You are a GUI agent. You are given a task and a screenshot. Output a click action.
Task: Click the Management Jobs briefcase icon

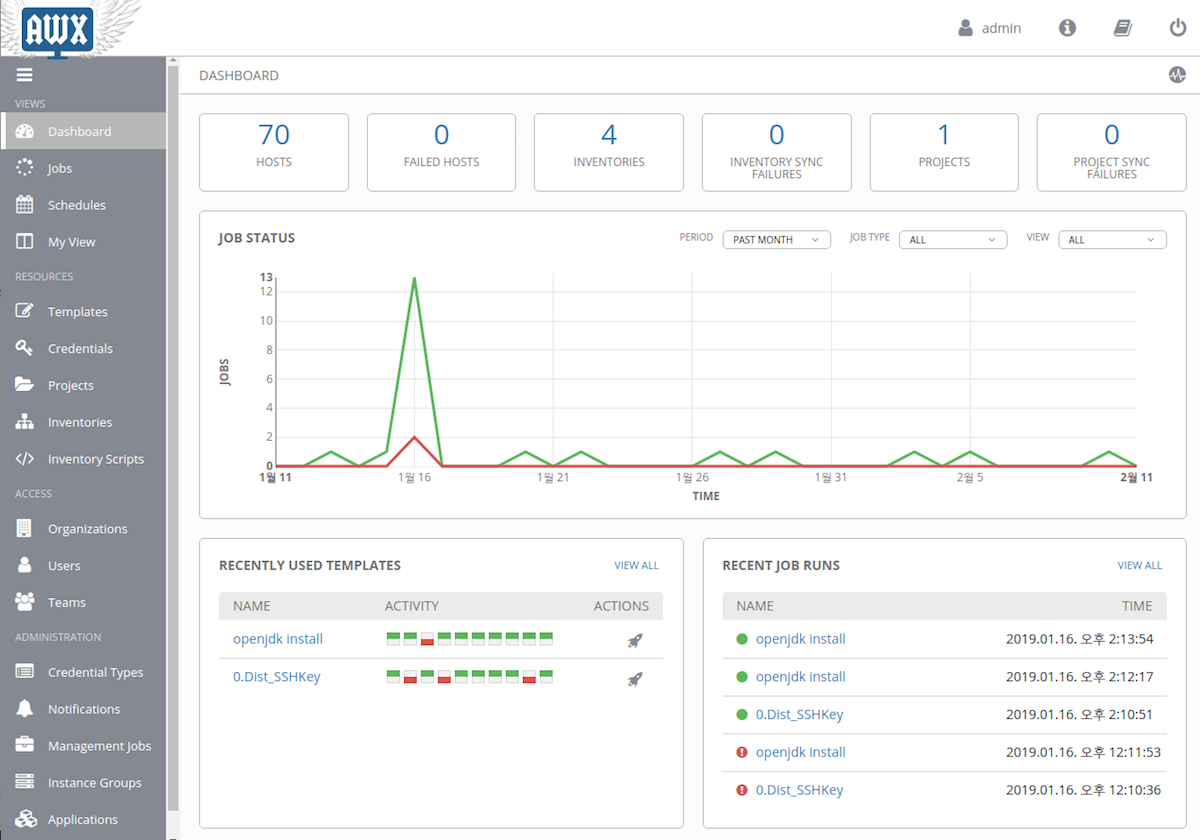[x=26, y=746]
